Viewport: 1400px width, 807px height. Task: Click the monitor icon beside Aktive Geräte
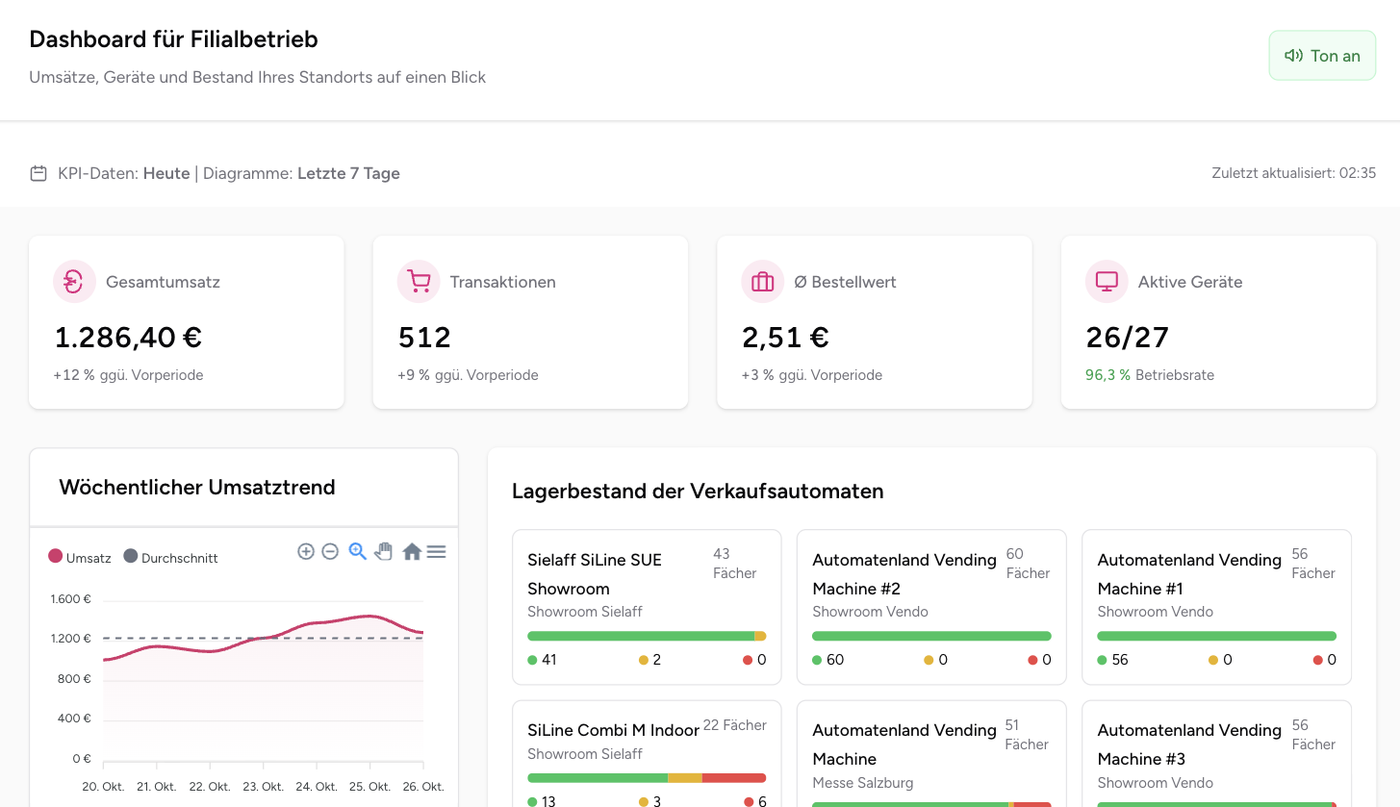(x=1106, y=282)
